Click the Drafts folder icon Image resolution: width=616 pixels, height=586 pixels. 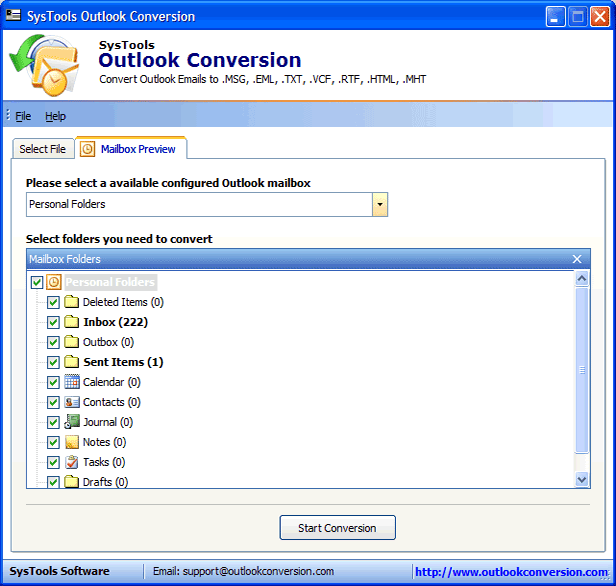click(72, 482)
